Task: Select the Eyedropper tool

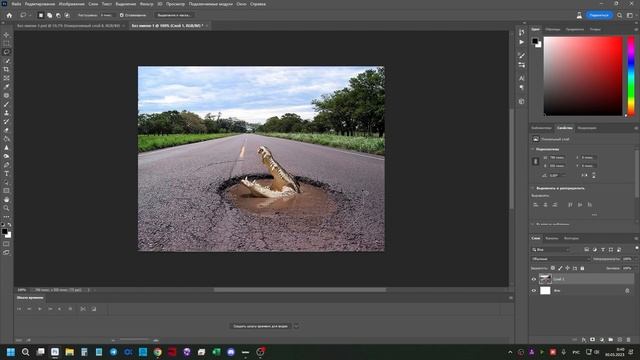Action: pyautogui.click(x=6, y=87)
